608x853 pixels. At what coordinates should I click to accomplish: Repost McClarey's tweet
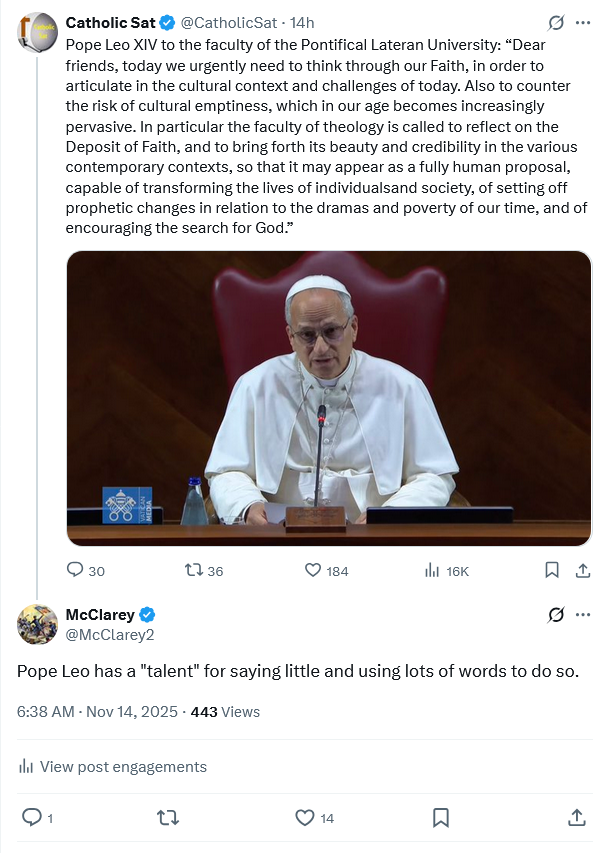pyautogui.click(x=168, y=818)
